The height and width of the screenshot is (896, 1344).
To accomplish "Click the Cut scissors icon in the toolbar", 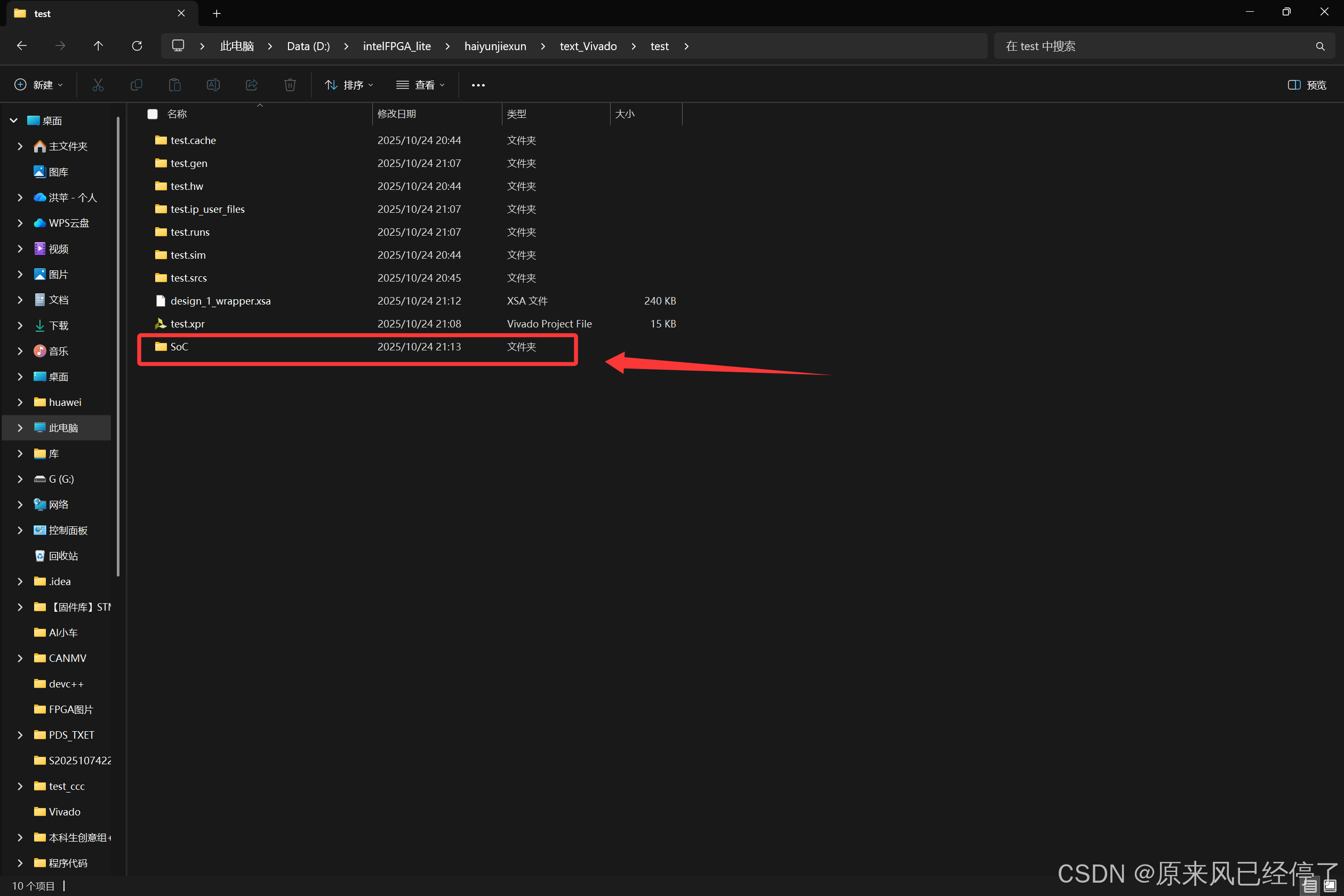I will tap(98, 85).
